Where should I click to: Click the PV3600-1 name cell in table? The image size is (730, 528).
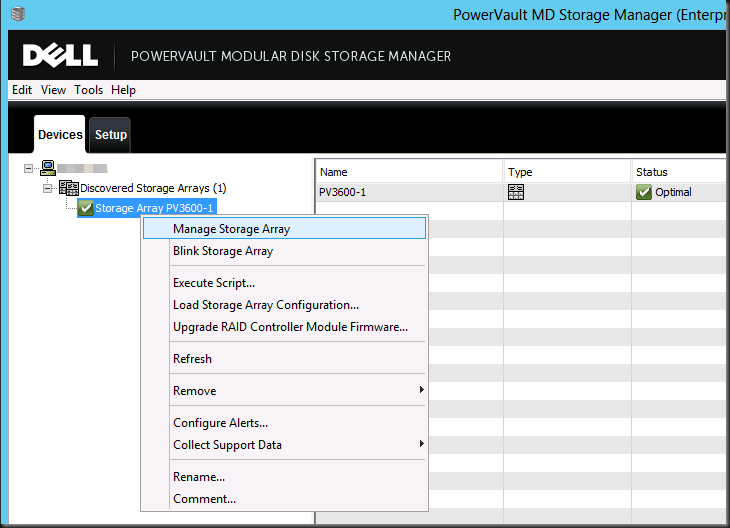click(x=342, y=192)
